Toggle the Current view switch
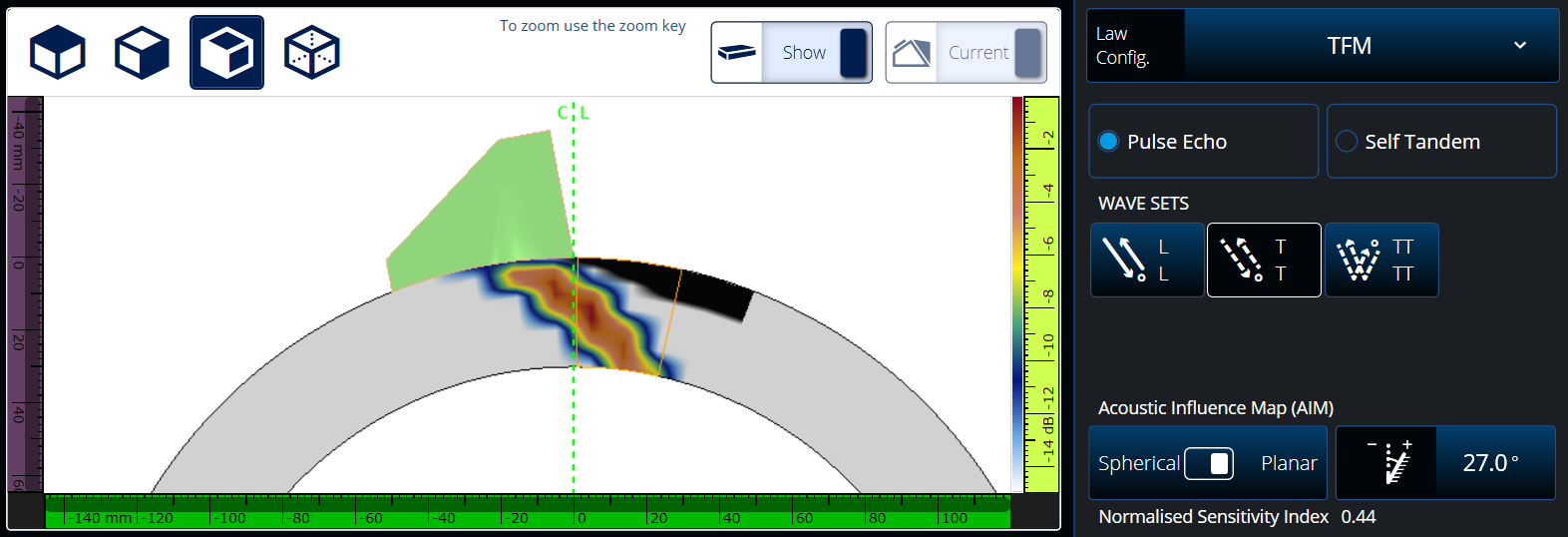The height and width of the screenshot is (537, 1568). pyautogui.click(x=1026, y=53)
